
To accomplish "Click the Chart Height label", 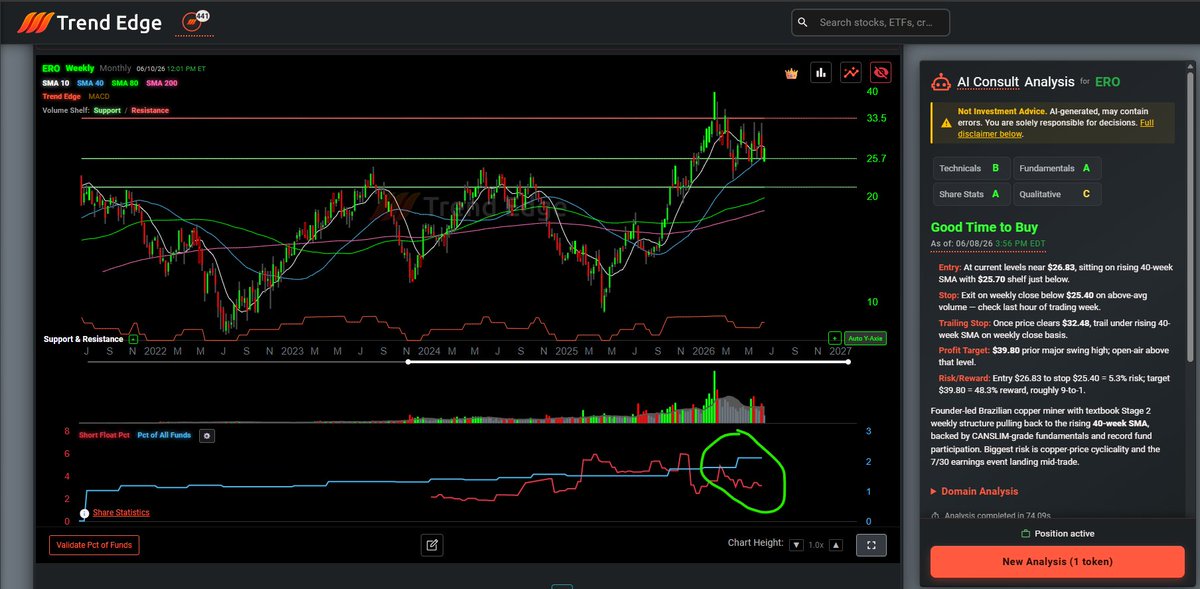I will [755, 545].
